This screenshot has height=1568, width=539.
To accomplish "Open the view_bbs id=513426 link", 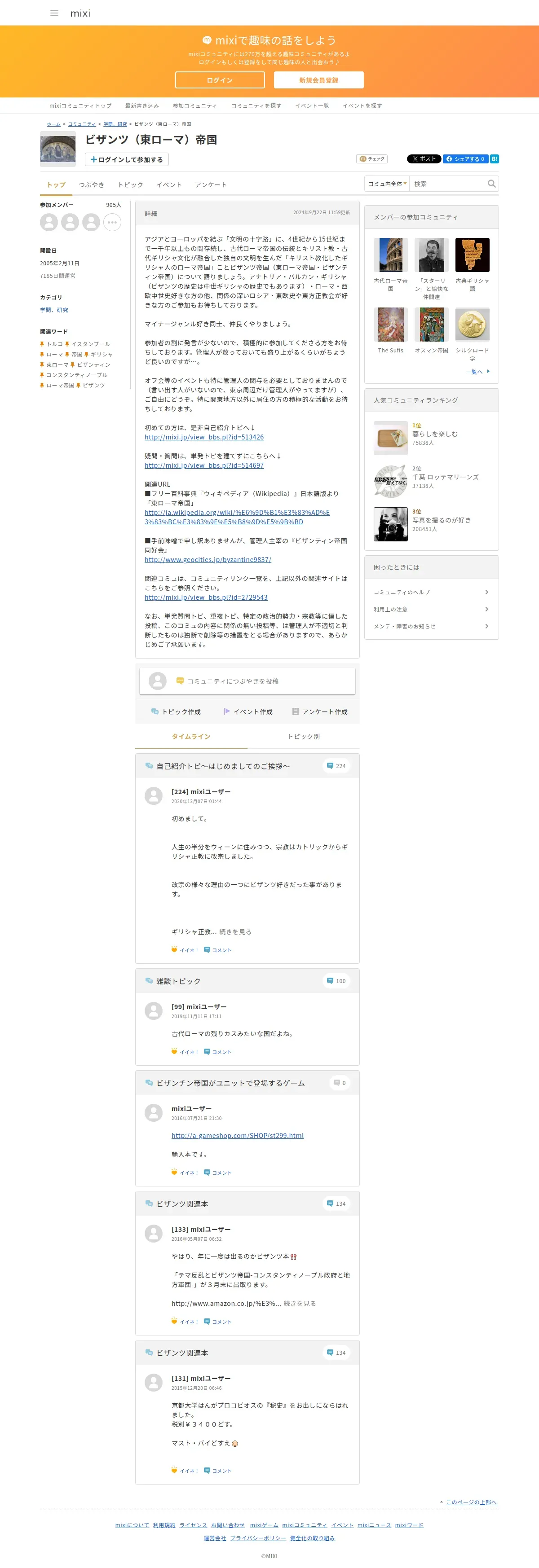I will 204,437.
